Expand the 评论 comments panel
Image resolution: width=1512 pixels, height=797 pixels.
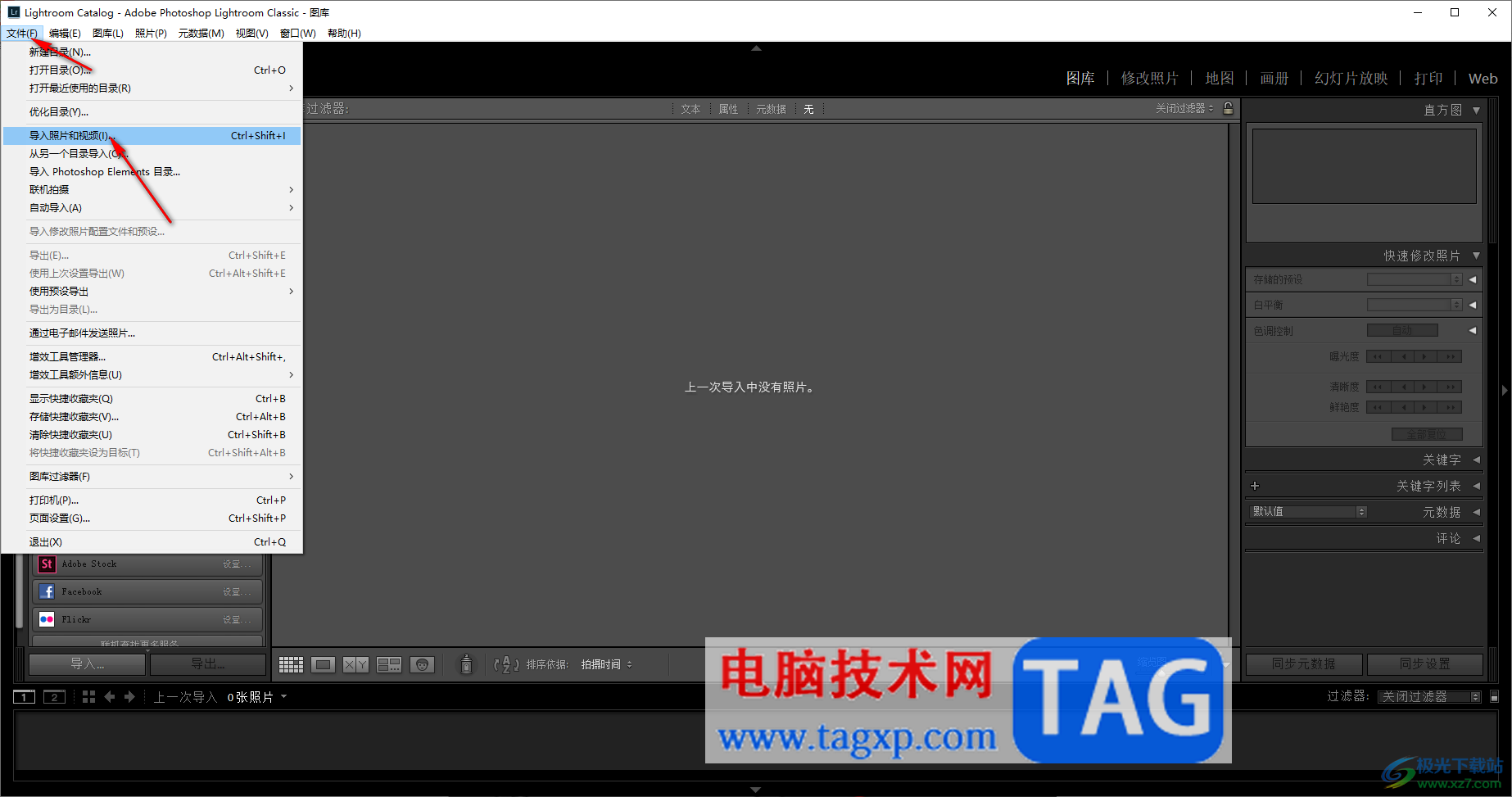[x=1476, y=538]
